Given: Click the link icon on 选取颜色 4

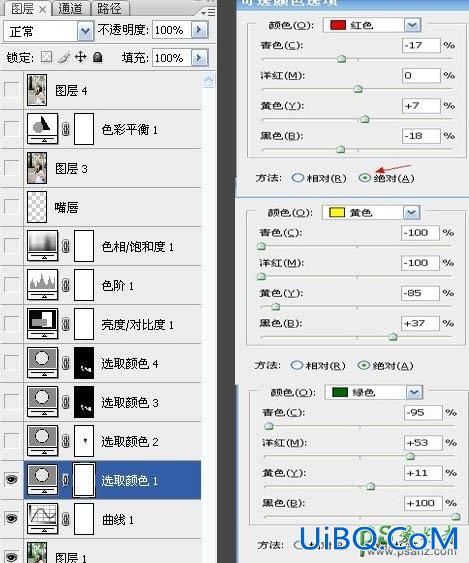Looking at the screenshot, I should [x=66, y=363].
